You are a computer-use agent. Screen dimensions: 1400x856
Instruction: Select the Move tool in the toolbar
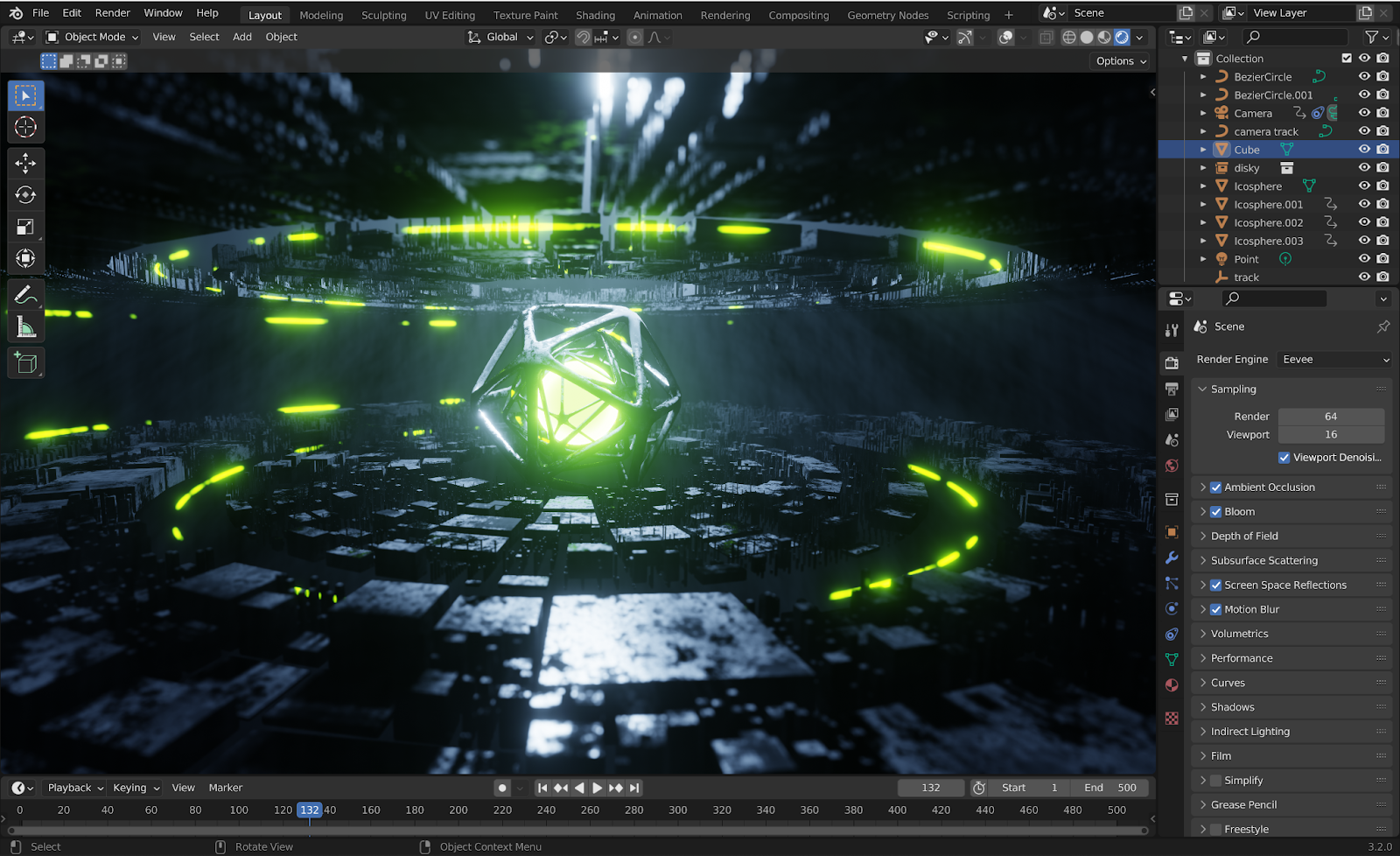click(x=25, y=163)
